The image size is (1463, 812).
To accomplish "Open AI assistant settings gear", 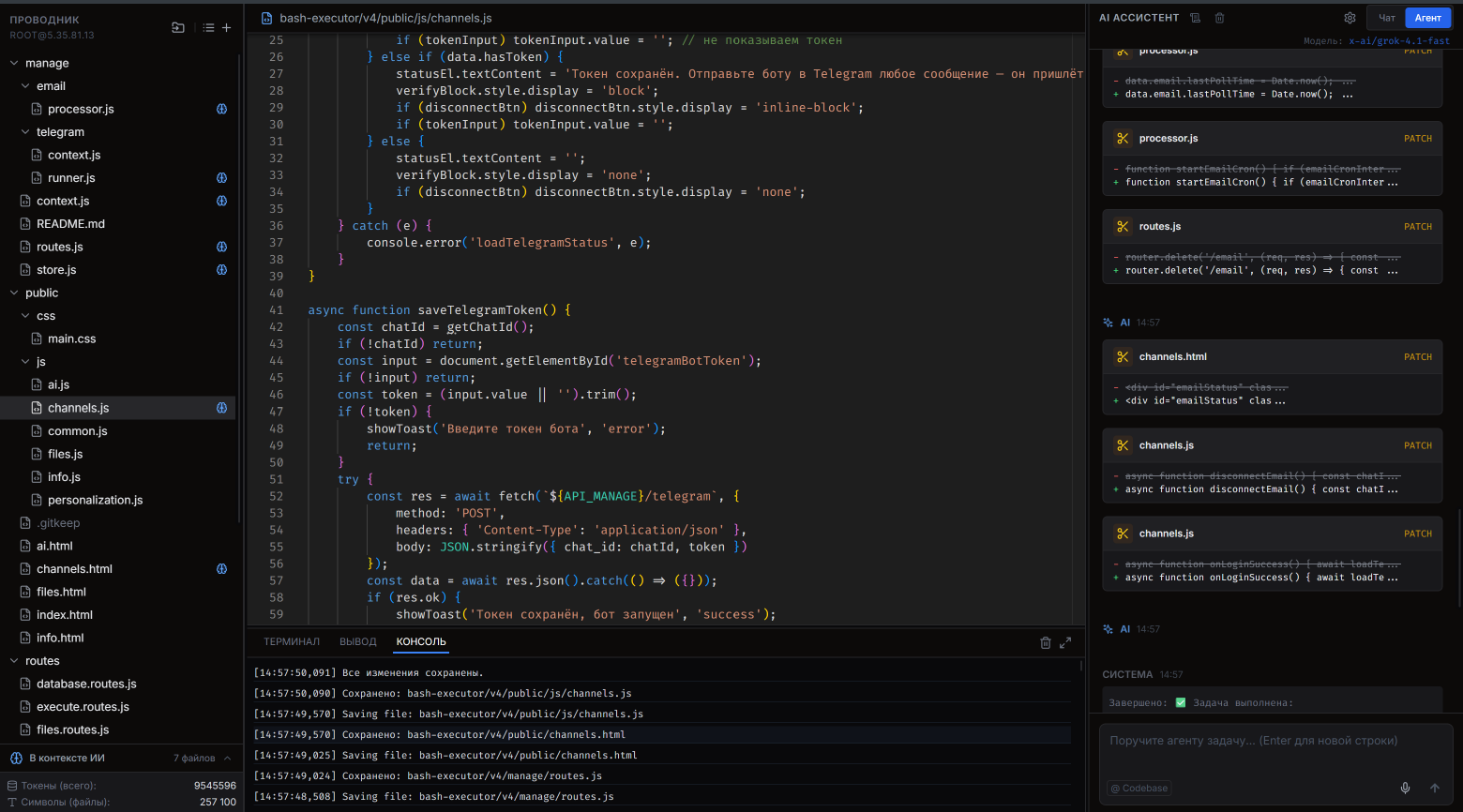I will [1350, 18].
